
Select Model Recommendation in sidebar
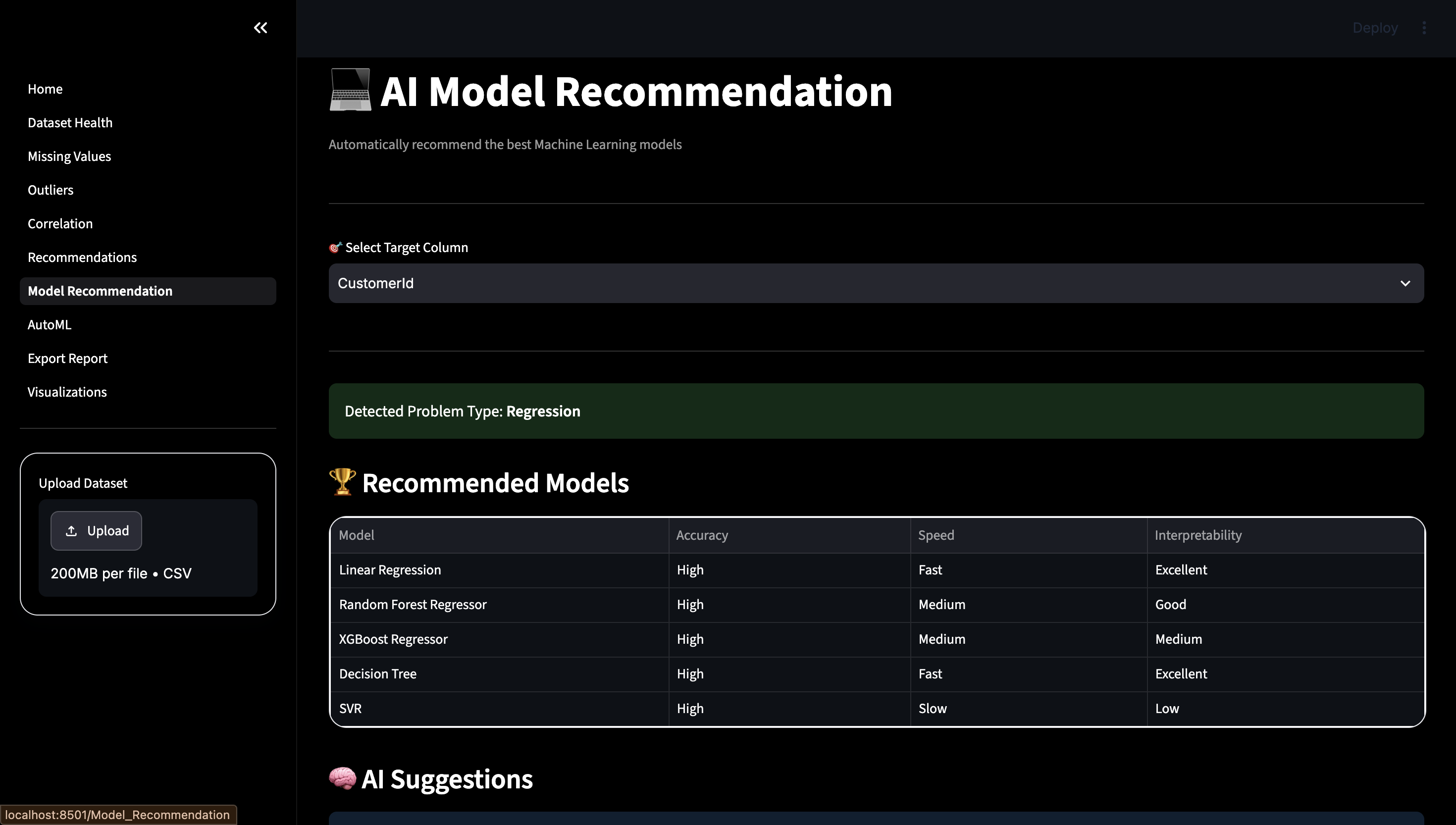point(148,291)
